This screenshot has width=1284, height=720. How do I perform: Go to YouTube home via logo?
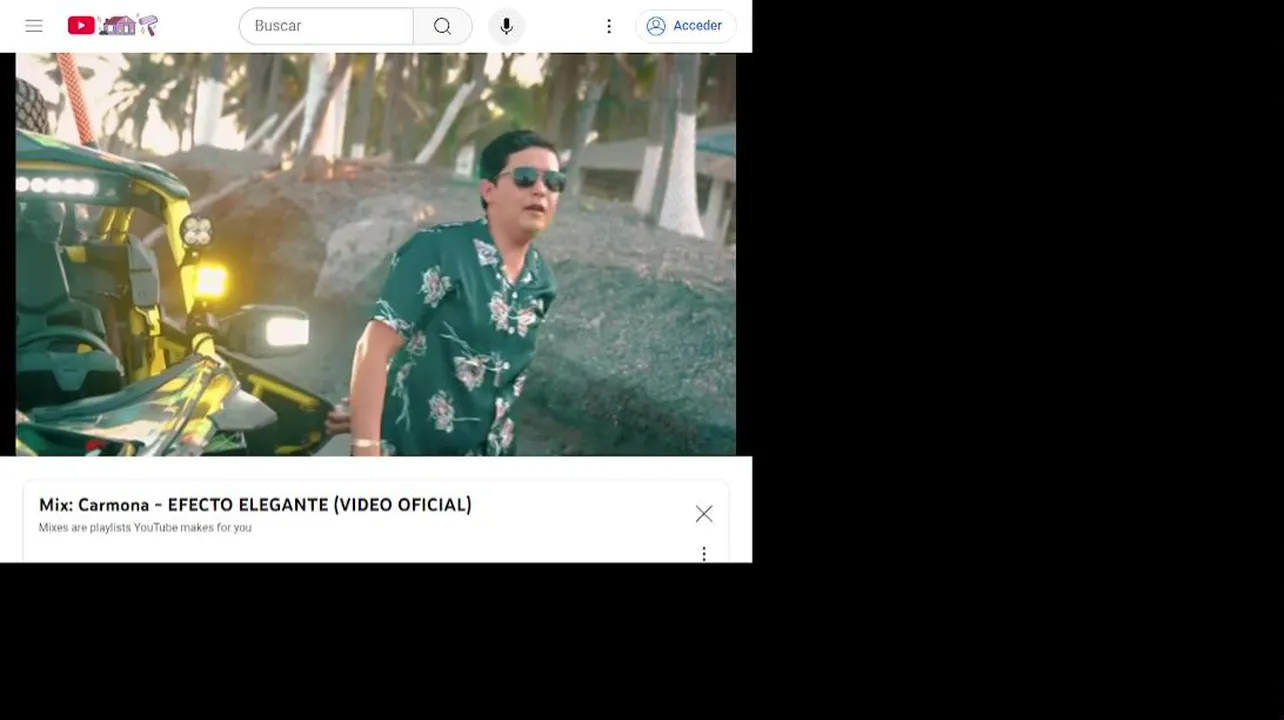pyautogui.click(x=113, y=26)
